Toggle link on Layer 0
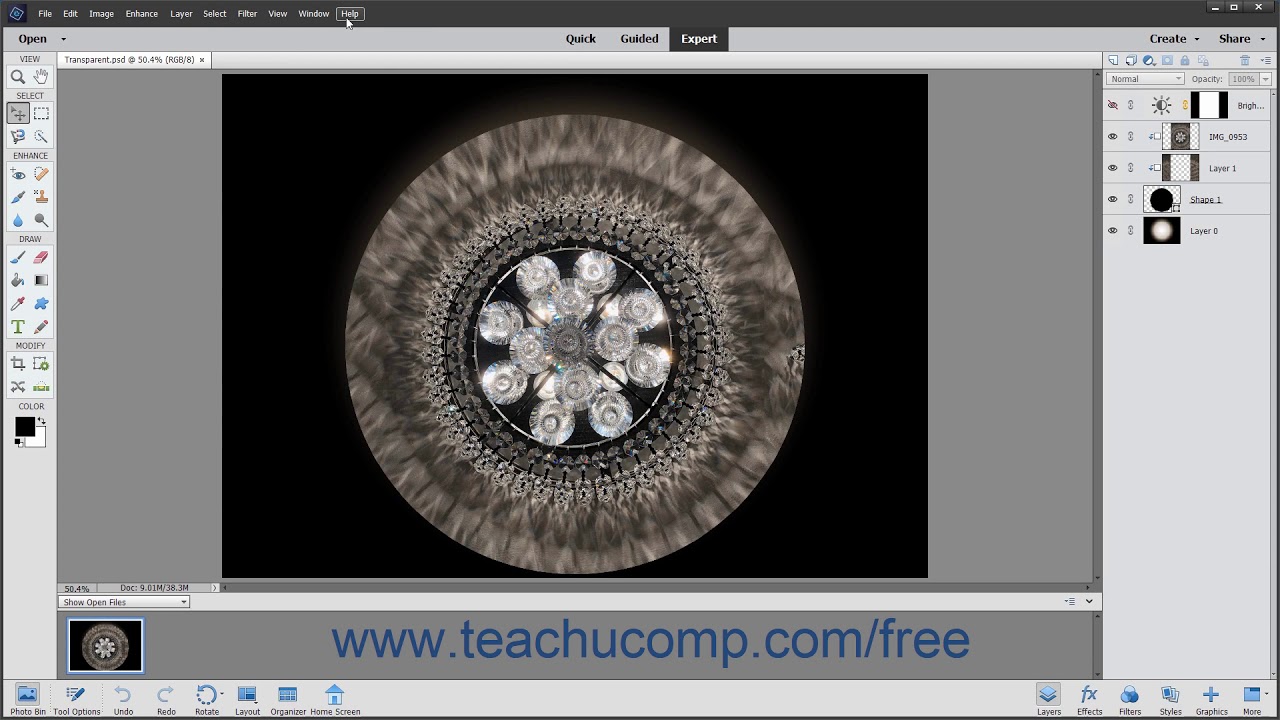This screenshot has height=720, width=1280. [1131, 231]
